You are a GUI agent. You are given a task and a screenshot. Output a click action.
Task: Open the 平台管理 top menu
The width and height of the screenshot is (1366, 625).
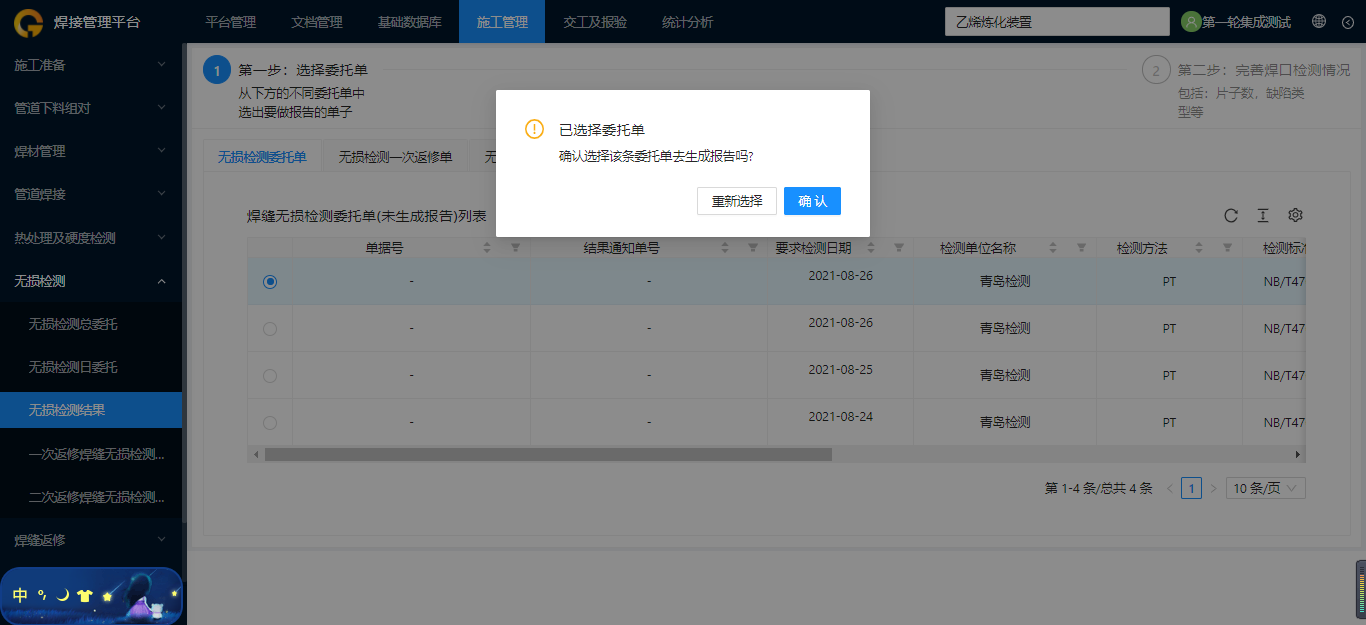click(230, 22)
